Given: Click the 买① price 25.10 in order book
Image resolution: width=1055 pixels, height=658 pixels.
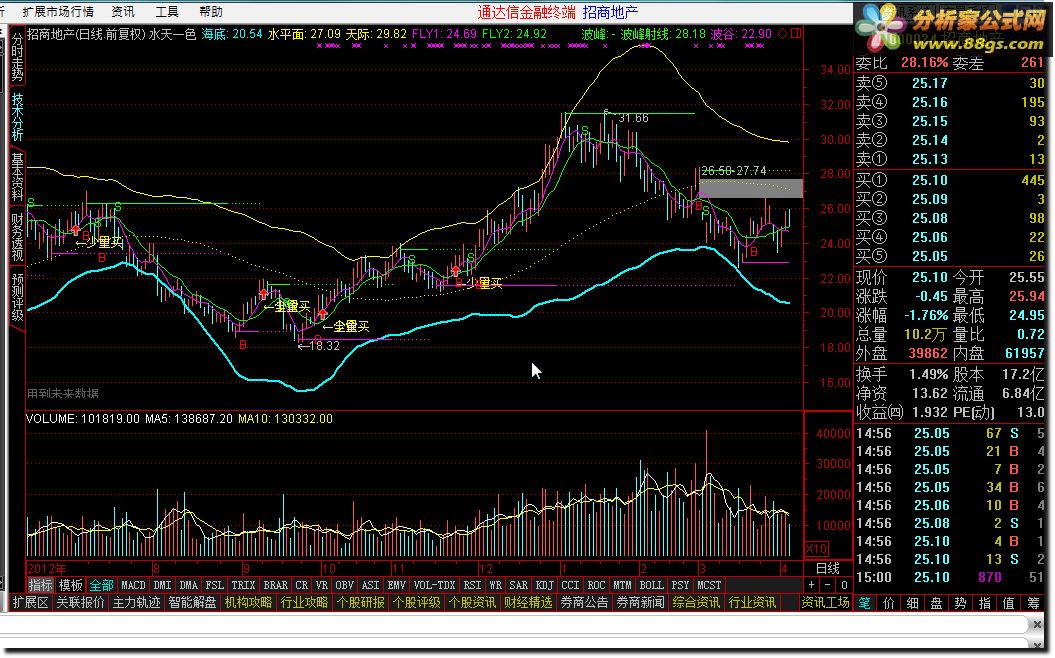Looking at the screenshot, I should (930, 180).
